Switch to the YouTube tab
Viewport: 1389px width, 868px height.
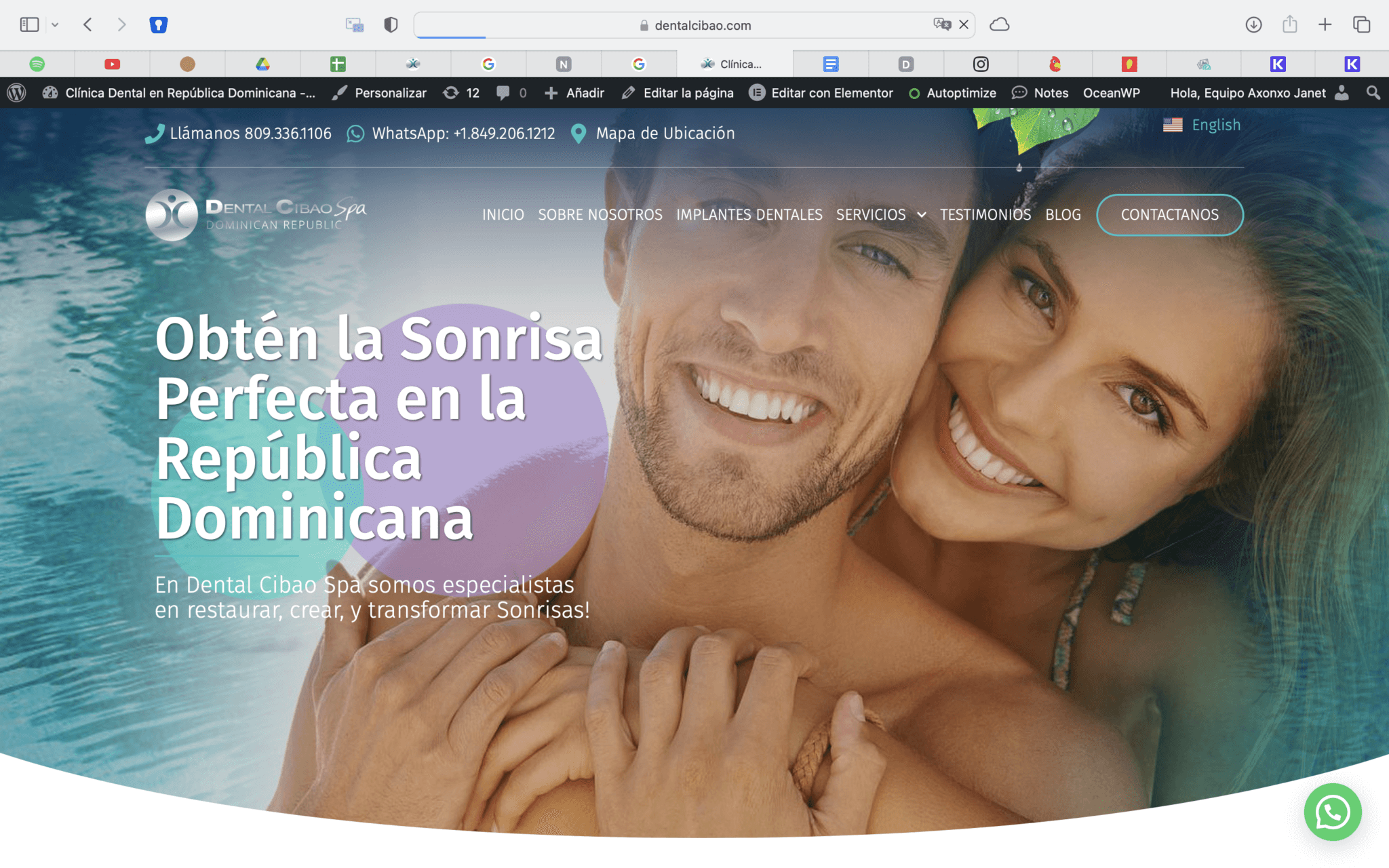click(x=113, y=64)
